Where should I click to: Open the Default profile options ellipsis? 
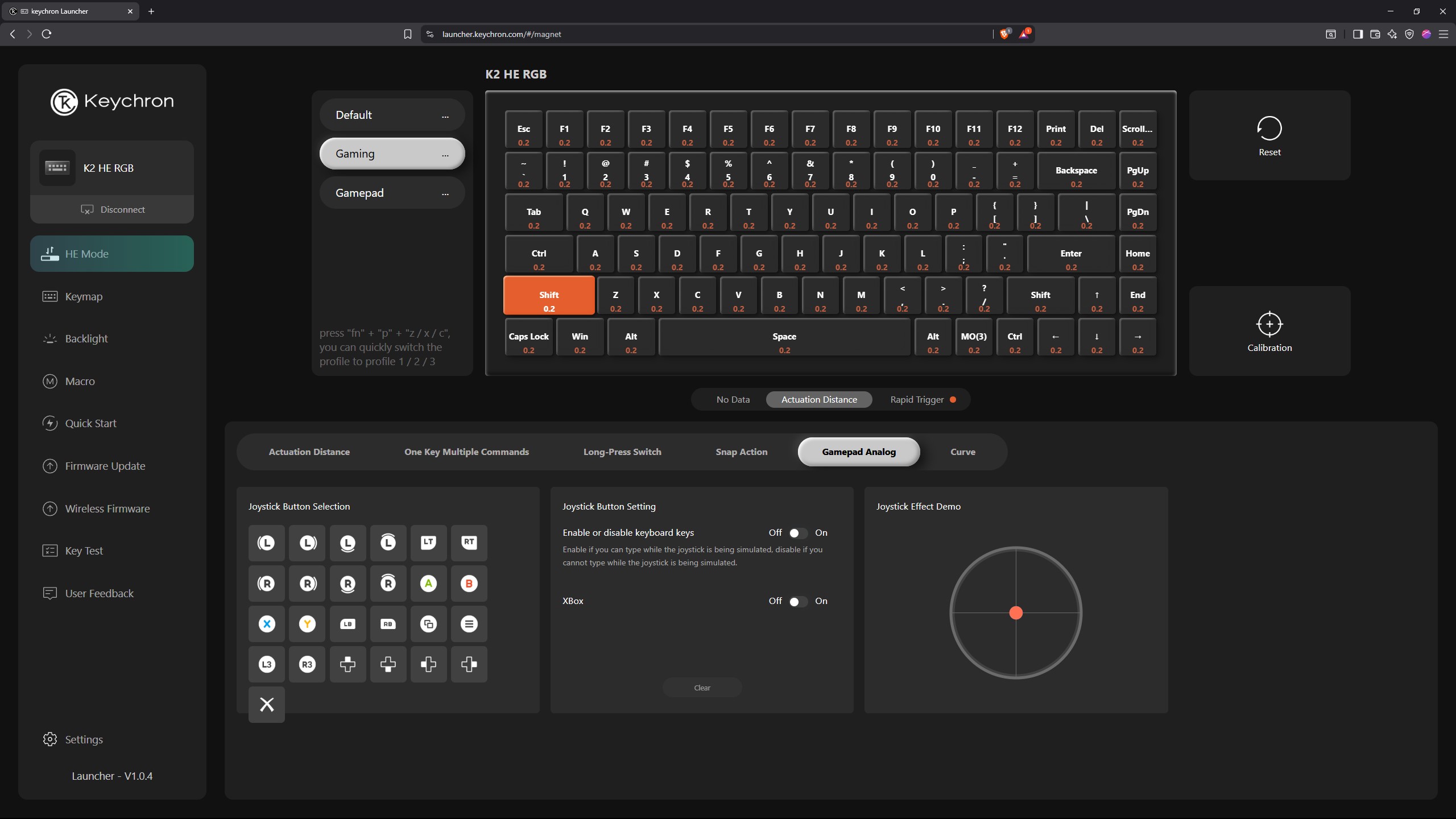click(x=445, y=116)
